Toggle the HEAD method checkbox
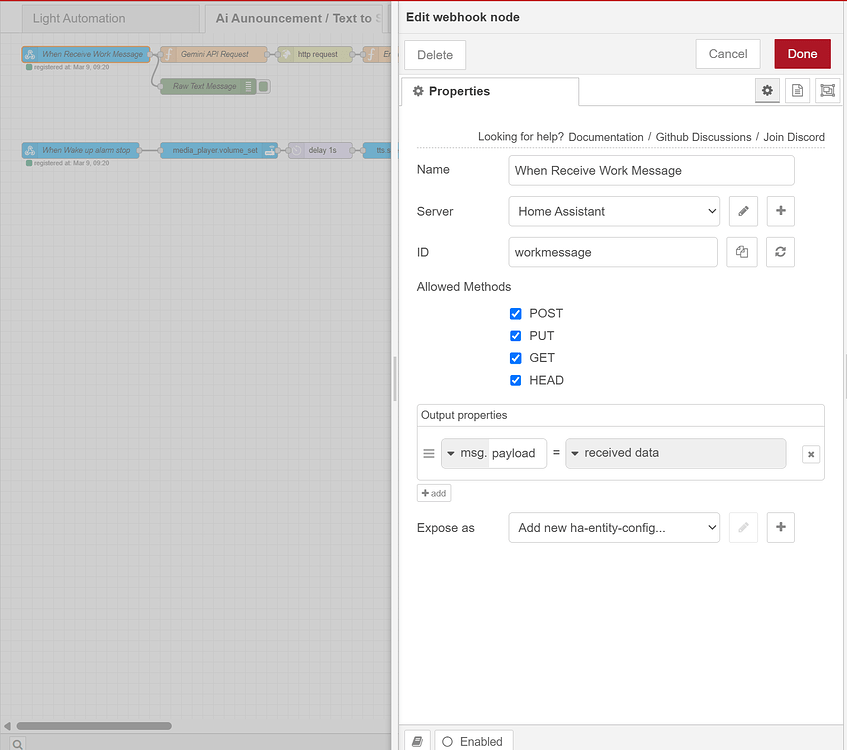The width and height of the screenshot is (847, 750). coord(516,380)
